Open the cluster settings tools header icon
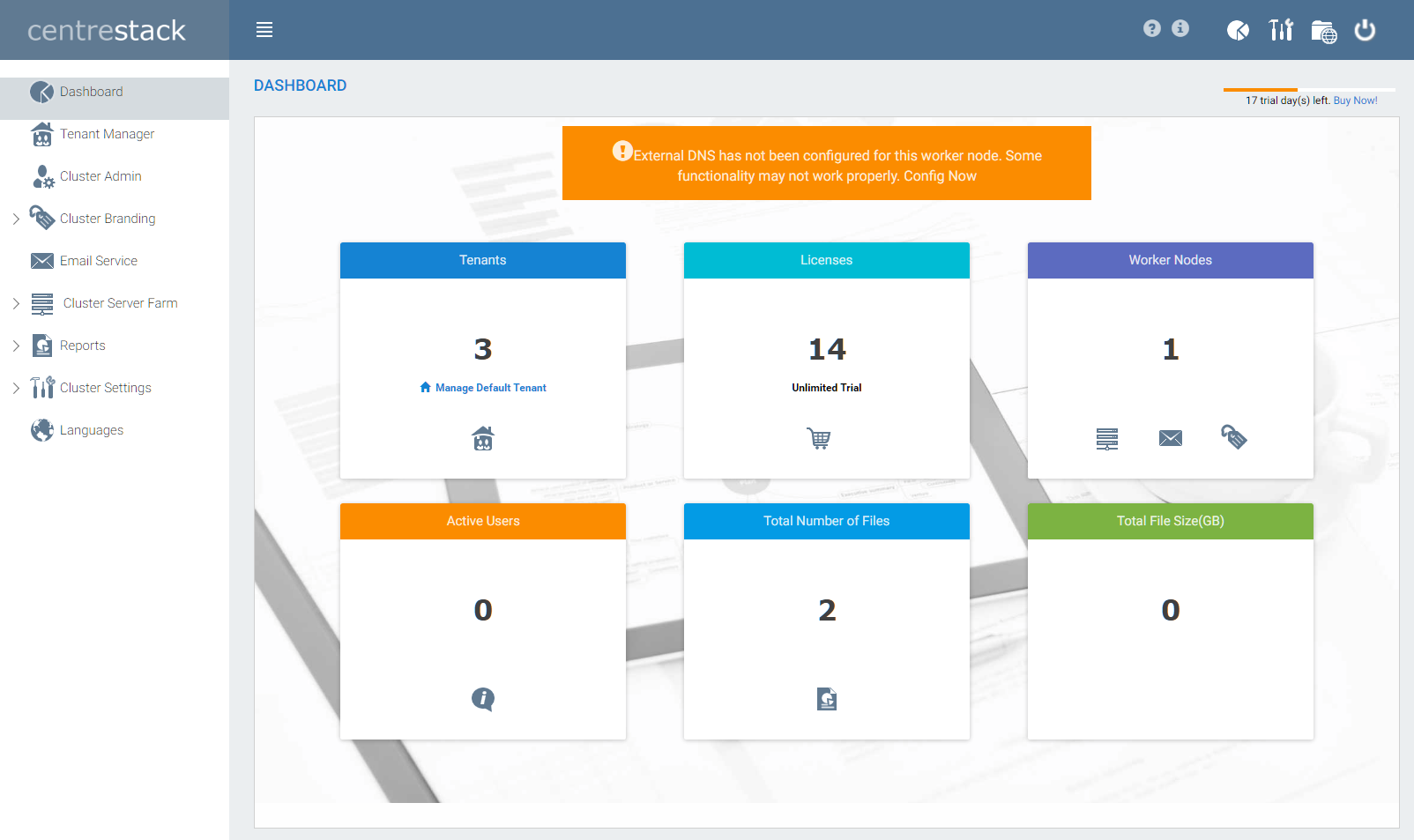 point(1281,30)
